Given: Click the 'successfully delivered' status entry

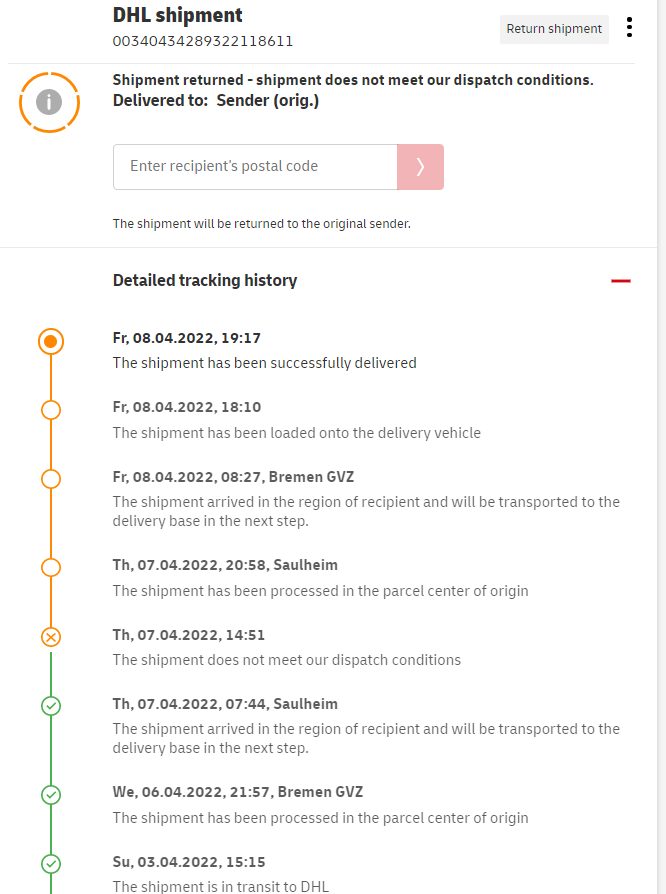Looking at the screenshot, I should 264,363.
